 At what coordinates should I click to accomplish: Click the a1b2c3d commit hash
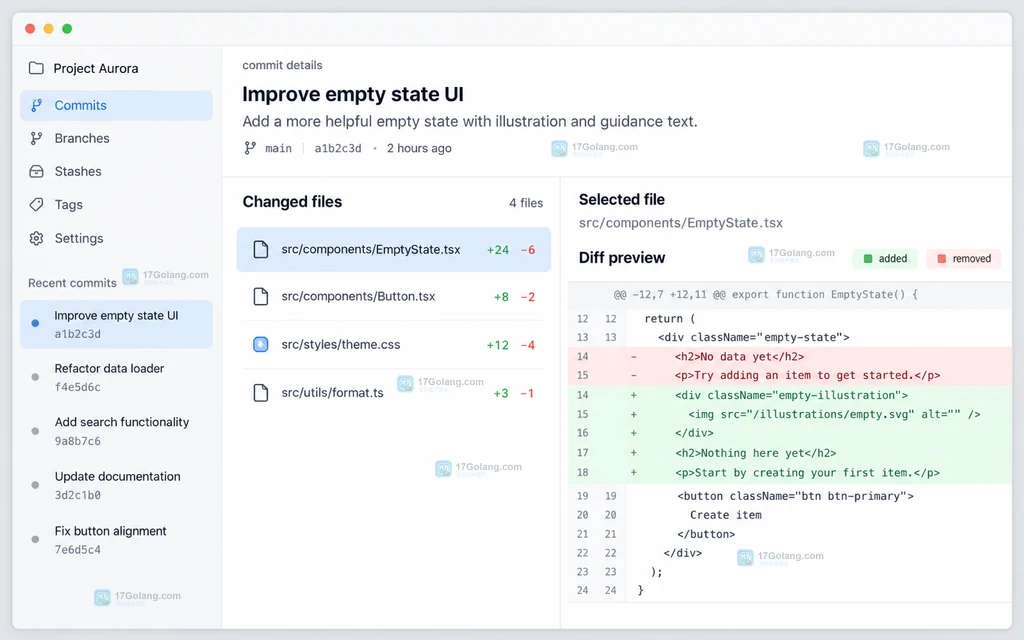pyautogui.click(x=338, y=148)
